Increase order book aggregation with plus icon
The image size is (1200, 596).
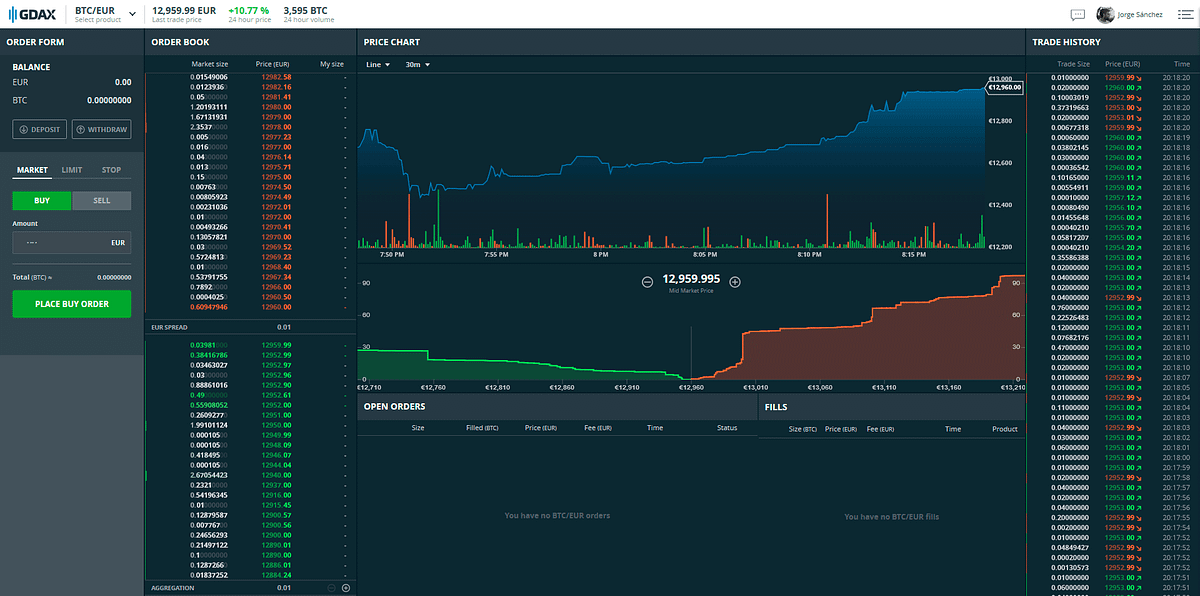point(345,587)
